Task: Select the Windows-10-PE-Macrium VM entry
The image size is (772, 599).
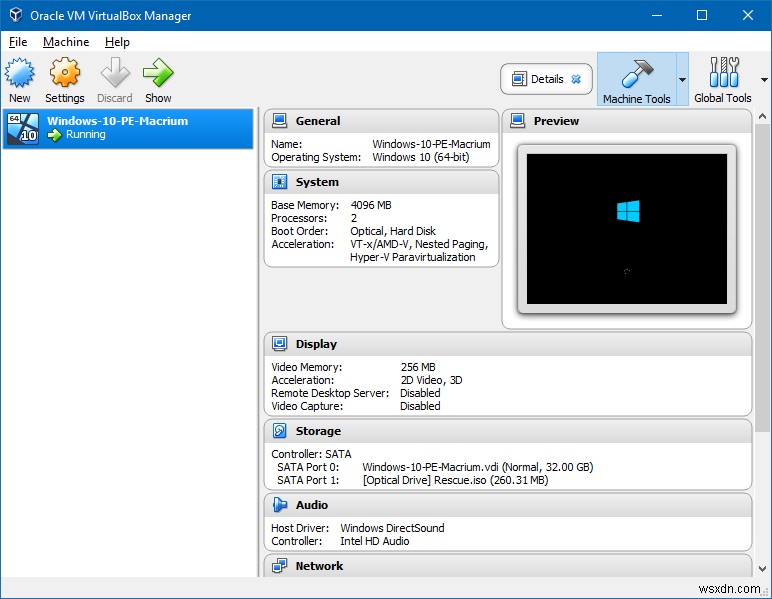Action: pos(128,128)
